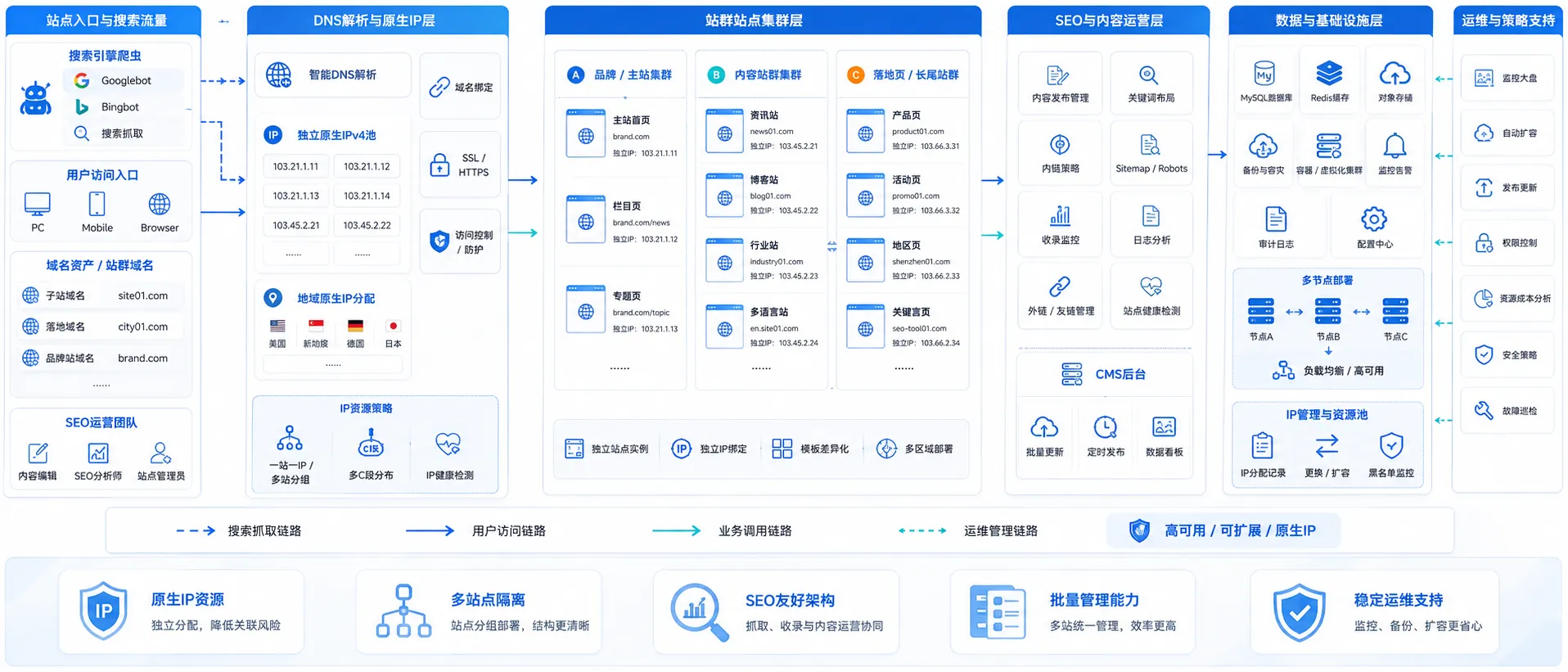Click the 独立站点实例 icon
The width and height of the screenshot is (1568, 672).
(x=574, y=449)
